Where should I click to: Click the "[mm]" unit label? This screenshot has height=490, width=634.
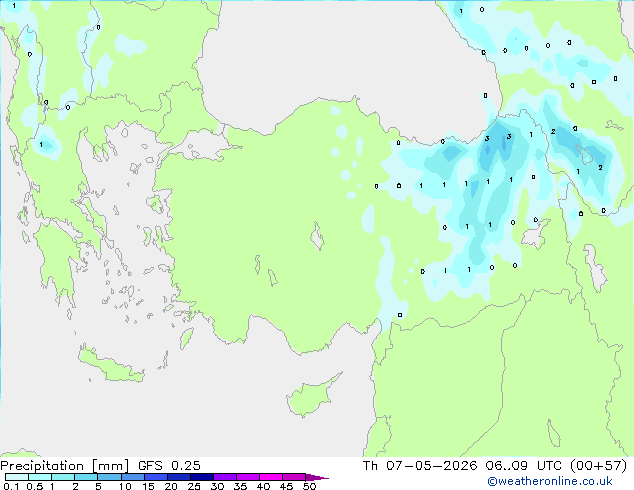tap(111, 466)
